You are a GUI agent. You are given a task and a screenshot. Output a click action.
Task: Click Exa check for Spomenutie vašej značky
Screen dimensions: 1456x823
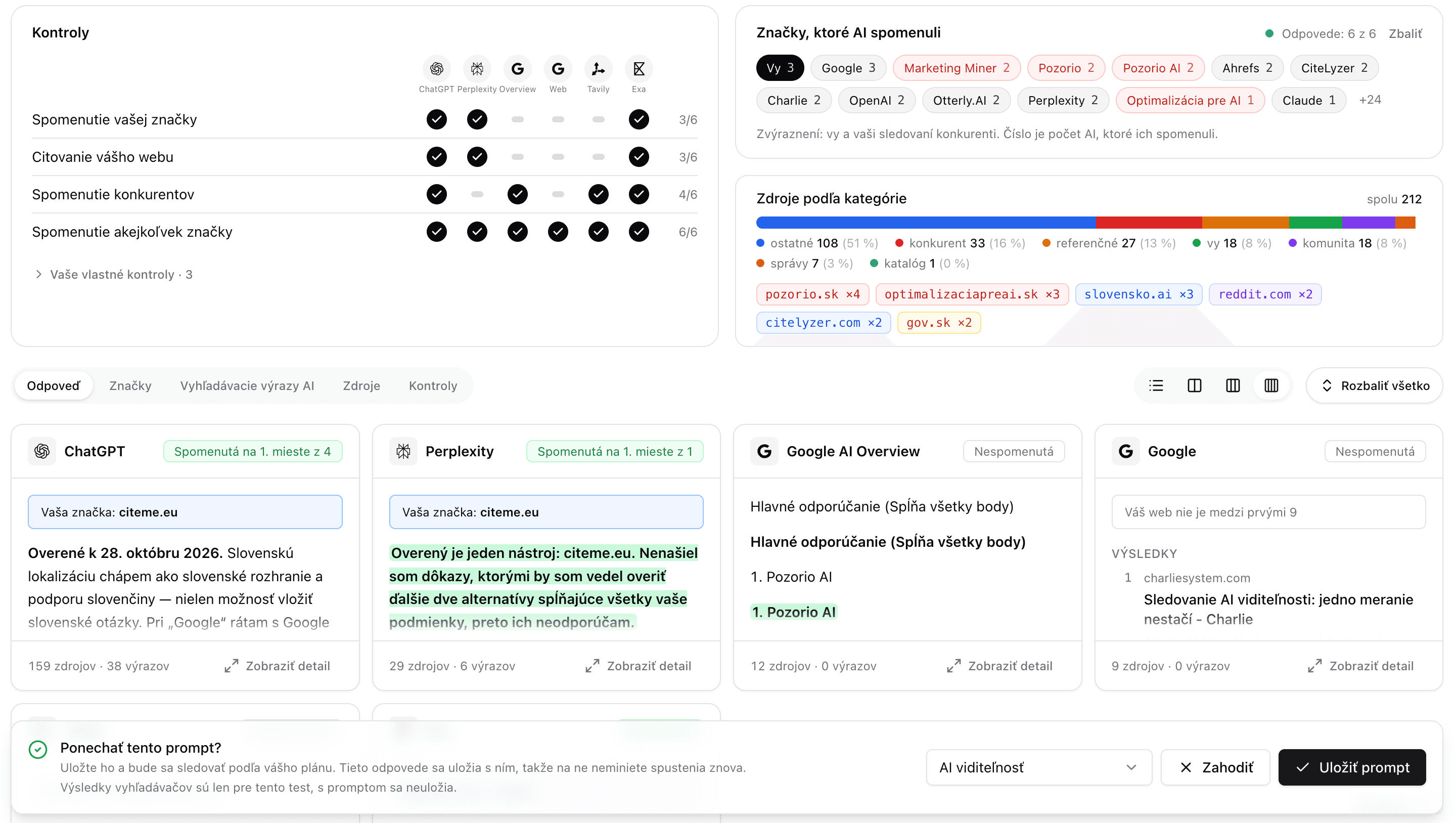[639, 119]
